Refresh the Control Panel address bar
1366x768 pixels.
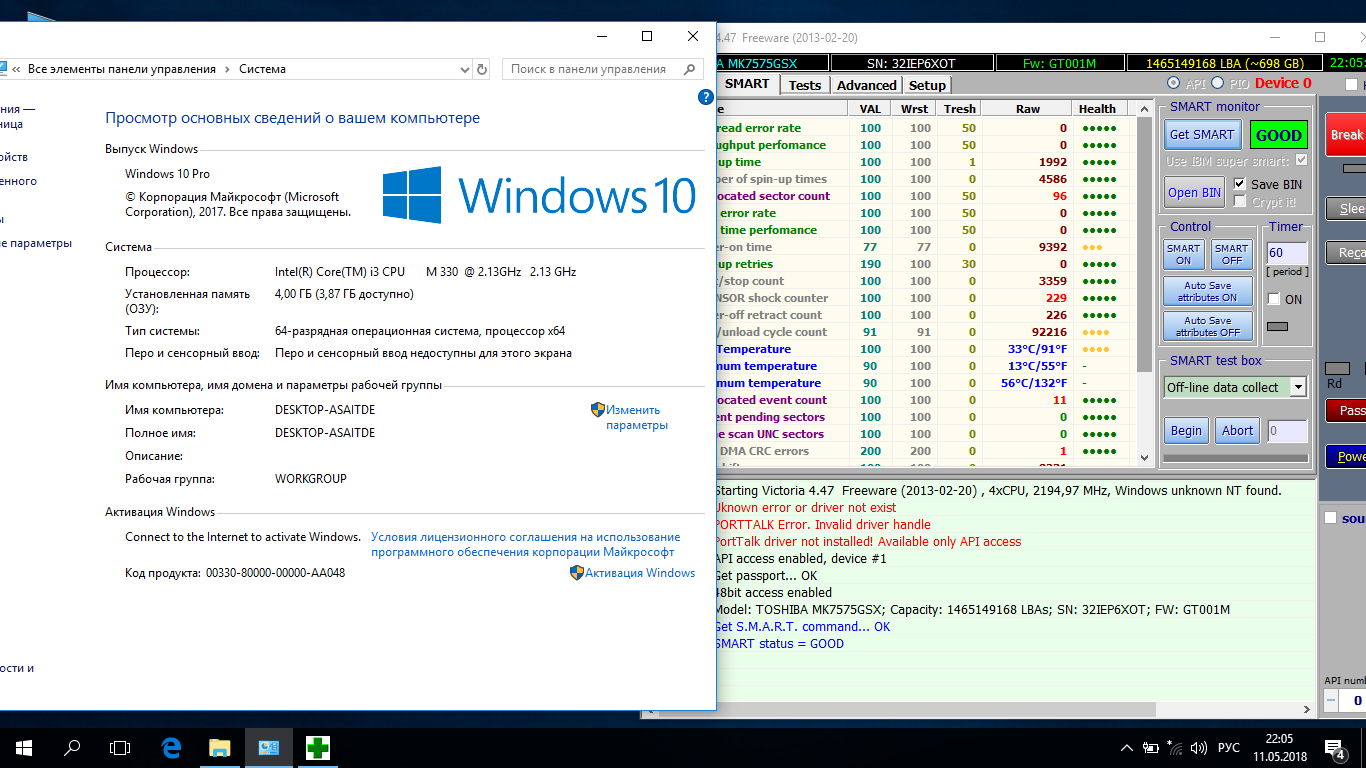[482, 69]
